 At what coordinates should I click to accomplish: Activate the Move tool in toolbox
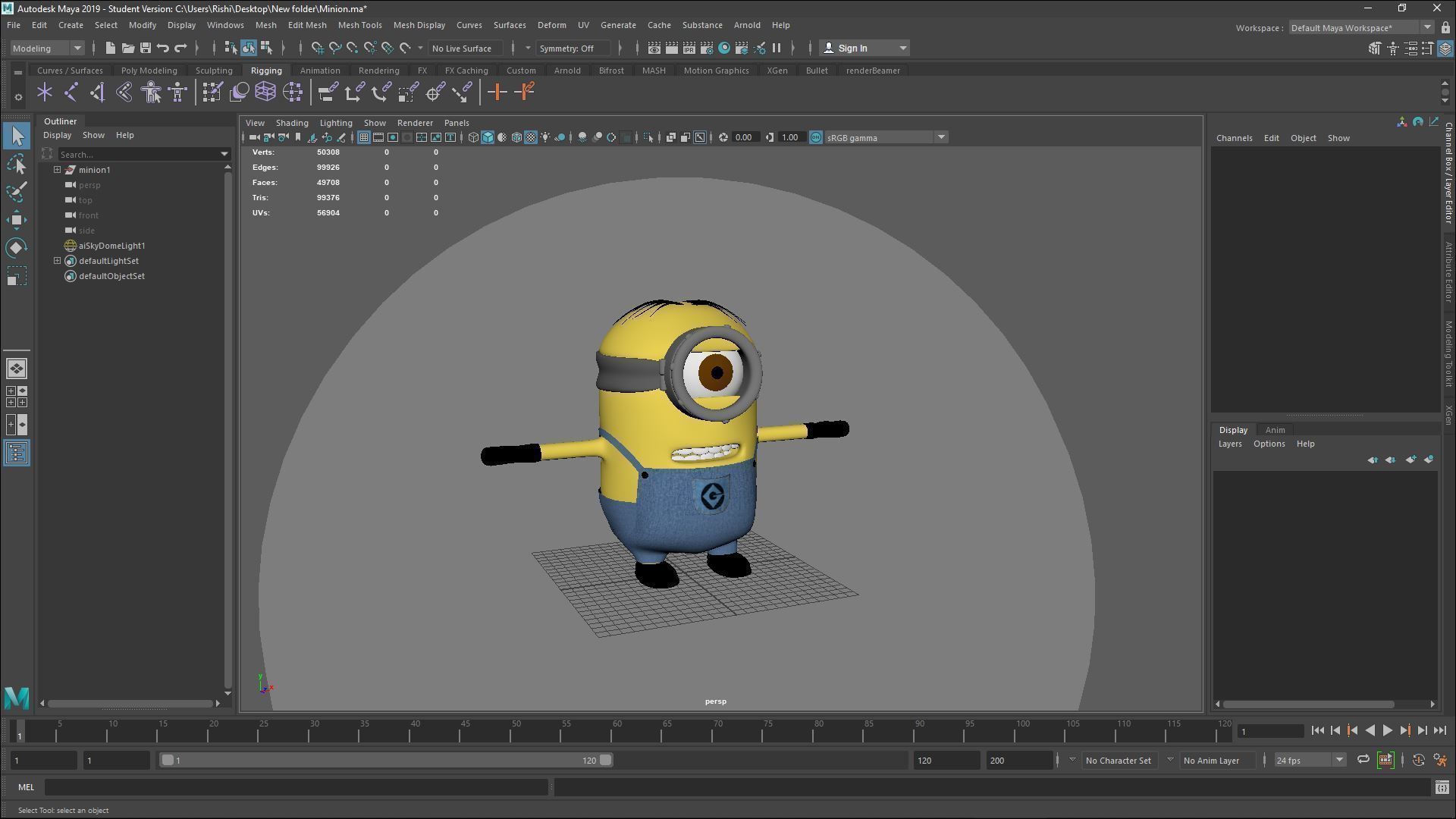pos(17,220)
